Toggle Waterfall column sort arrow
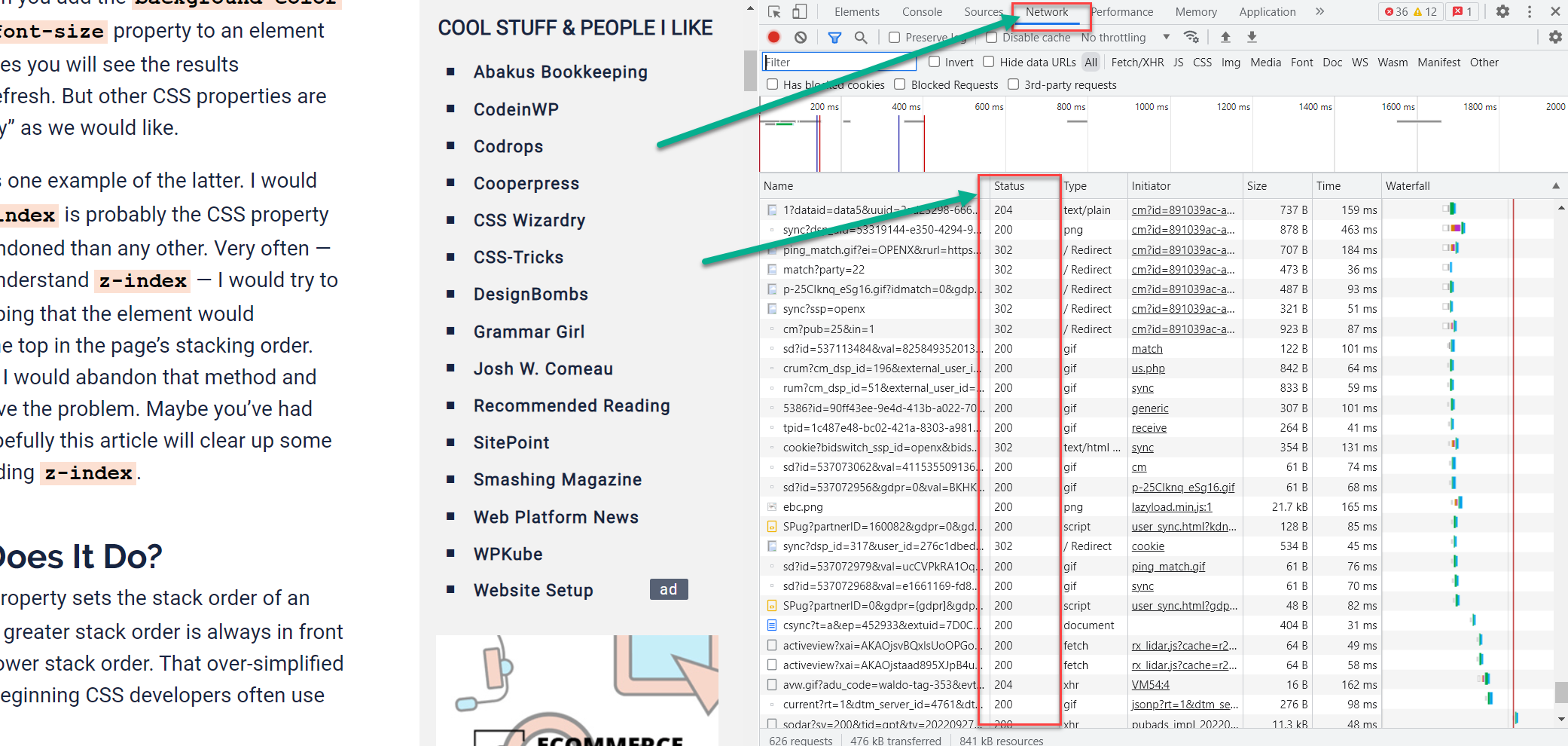This screenshot has height=746, width=1568. pos(1556,186)
